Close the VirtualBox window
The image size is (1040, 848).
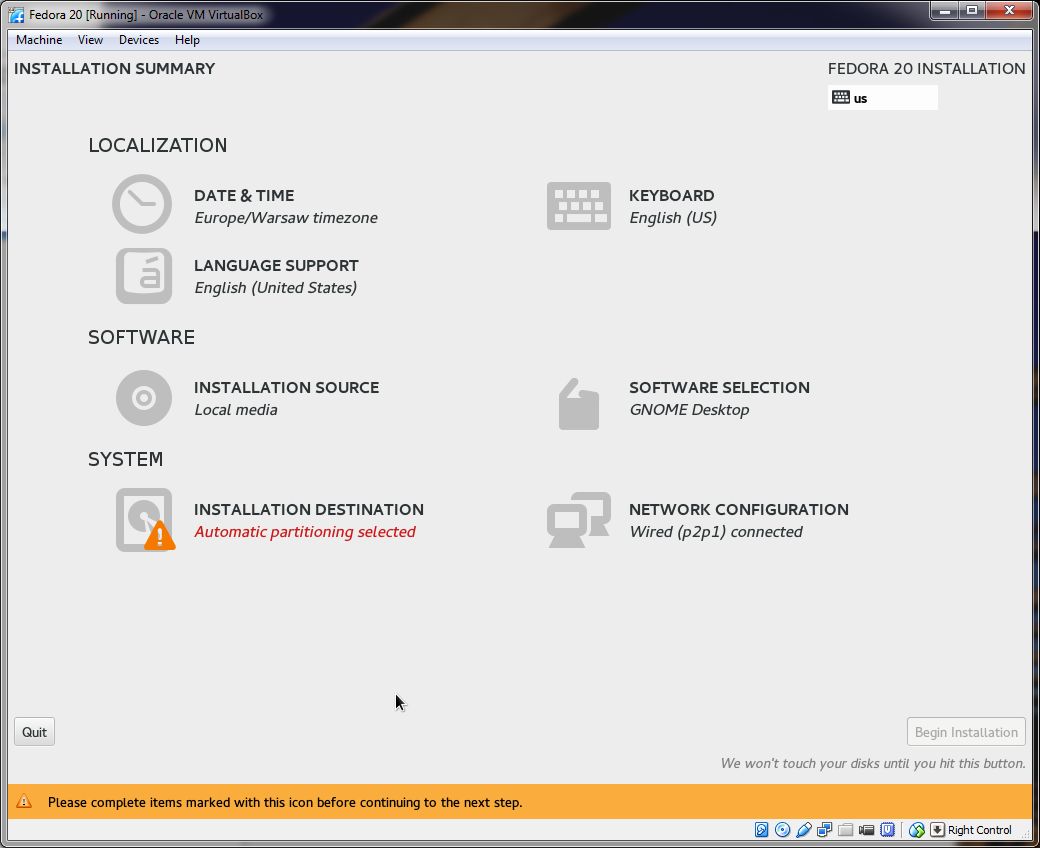coord(1009,11)
